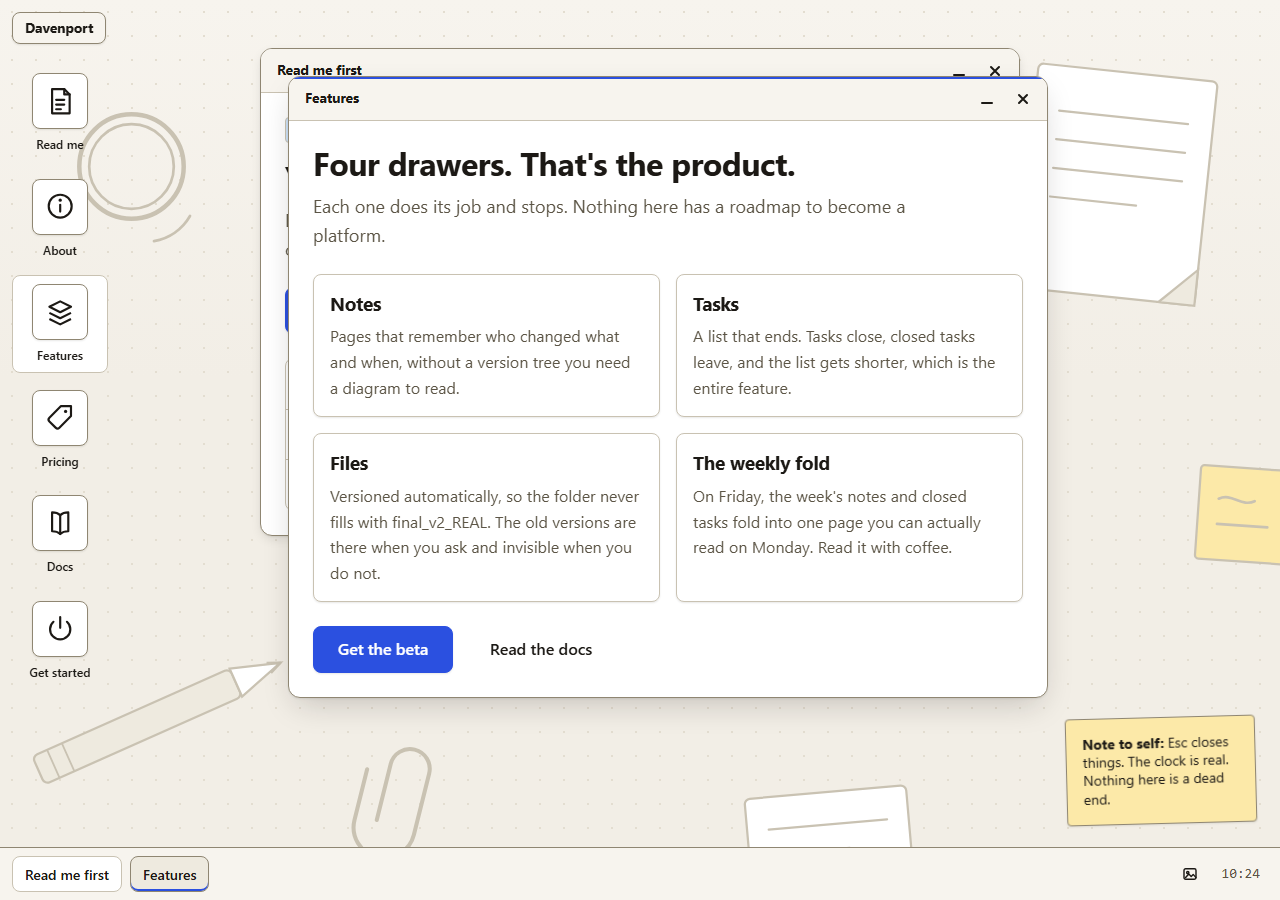Minimize the Features window
The width and height of the screenshot is (1280, 900).
tap(987, 99)
